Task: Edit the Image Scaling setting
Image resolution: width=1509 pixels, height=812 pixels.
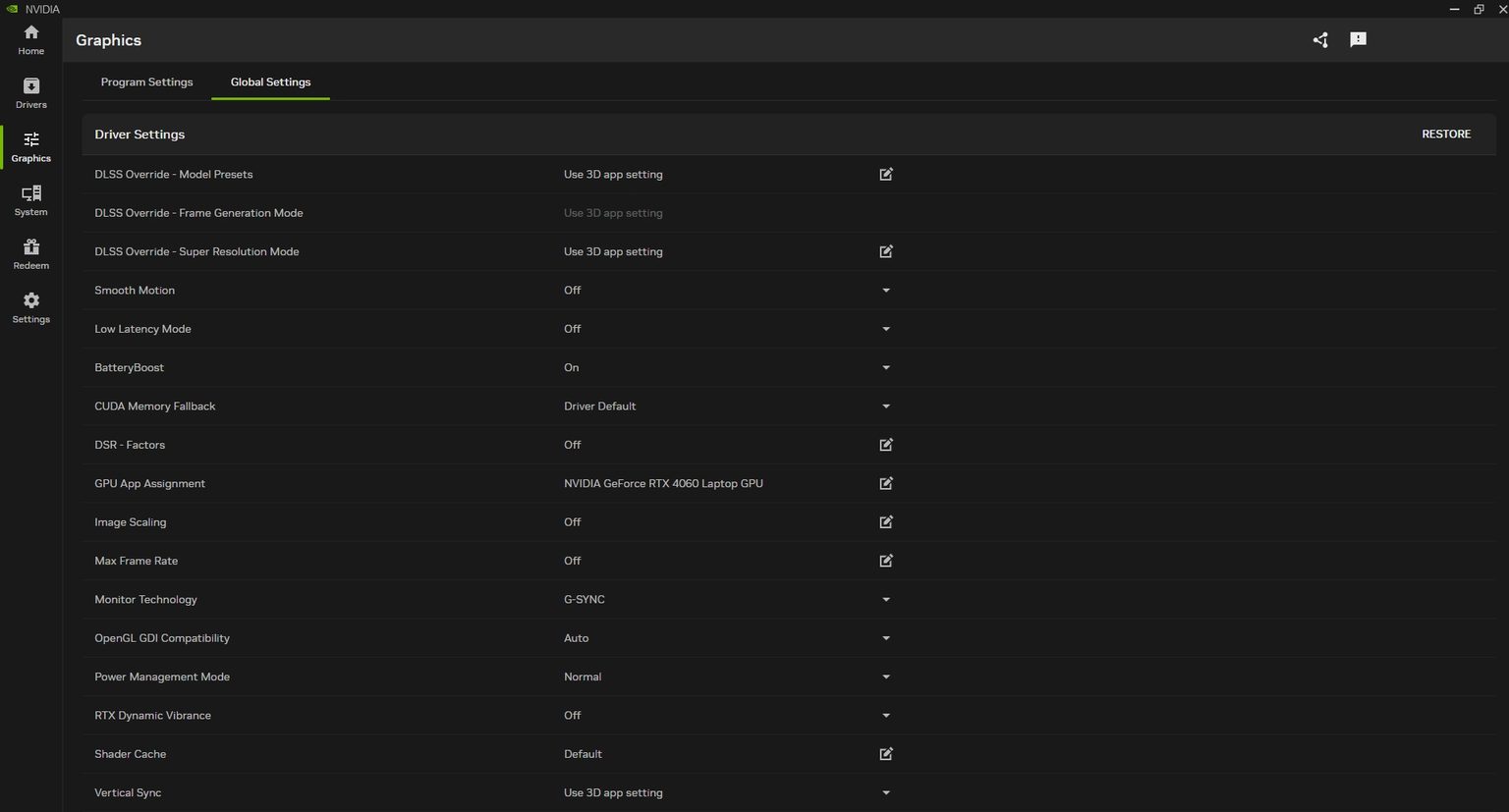Action: pos(886,522)
